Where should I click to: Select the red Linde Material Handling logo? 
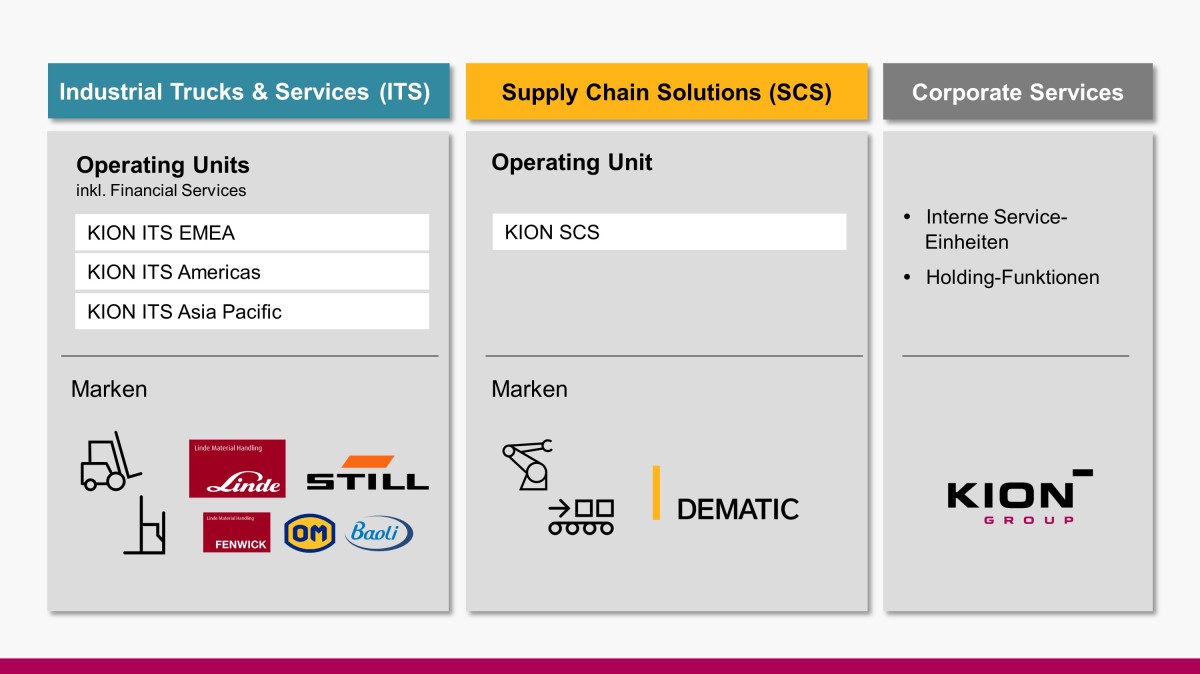tap(237, 468)
